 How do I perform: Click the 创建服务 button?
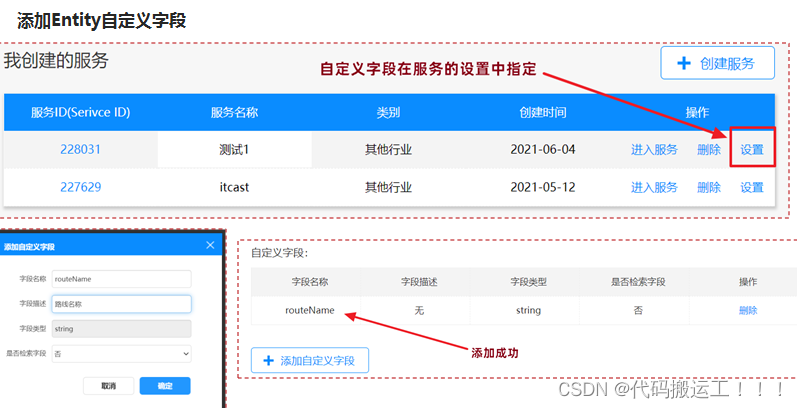point(717,63)
